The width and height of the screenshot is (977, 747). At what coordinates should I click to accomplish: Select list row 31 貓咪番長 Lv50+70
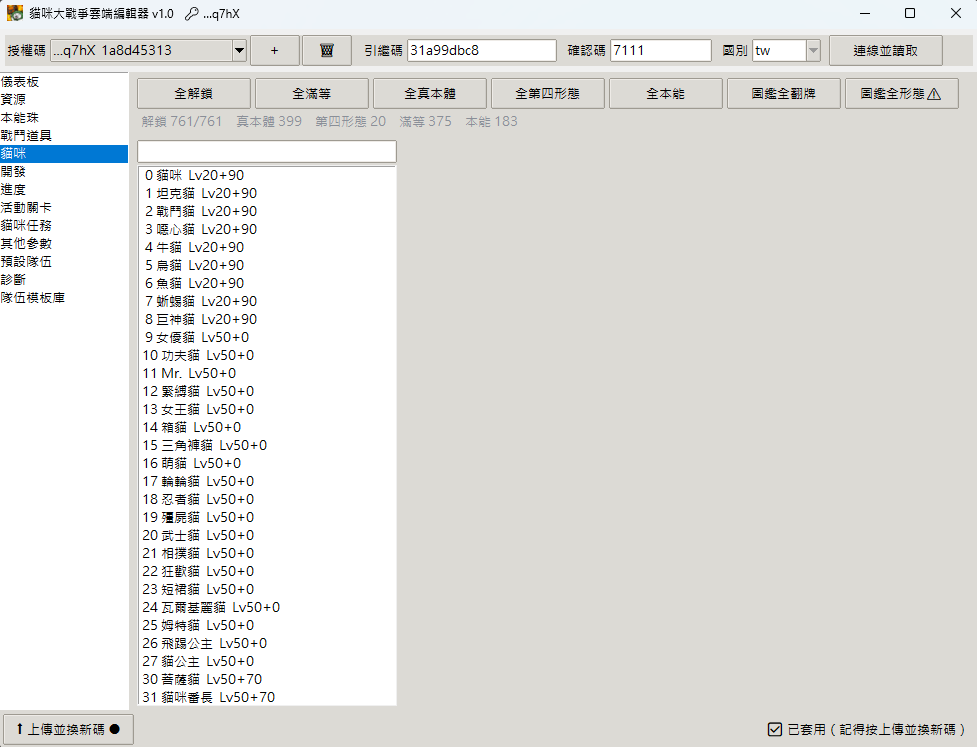(267, 698)
